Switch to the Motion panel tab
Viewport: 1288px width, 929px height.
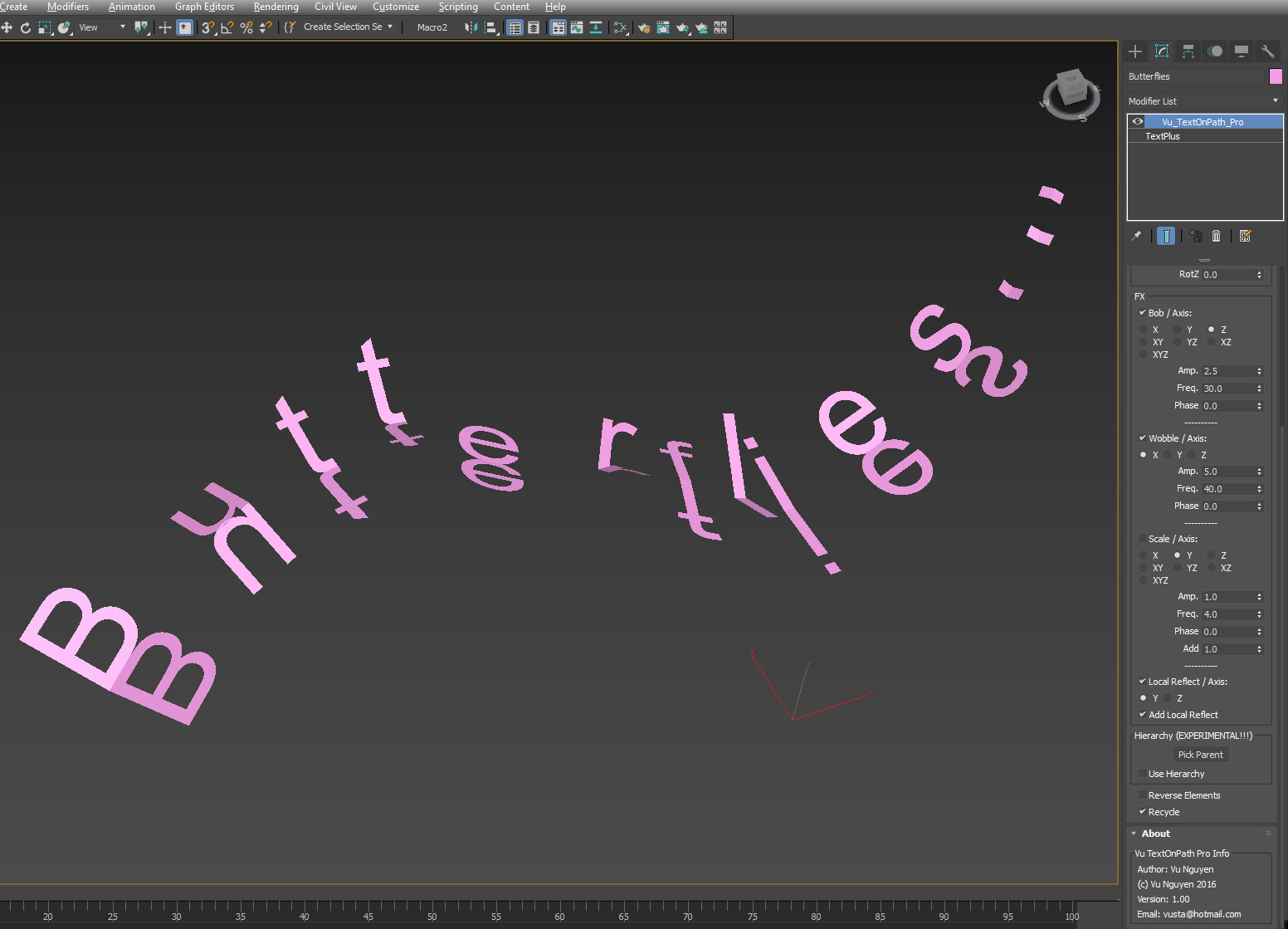point(1215,51)
